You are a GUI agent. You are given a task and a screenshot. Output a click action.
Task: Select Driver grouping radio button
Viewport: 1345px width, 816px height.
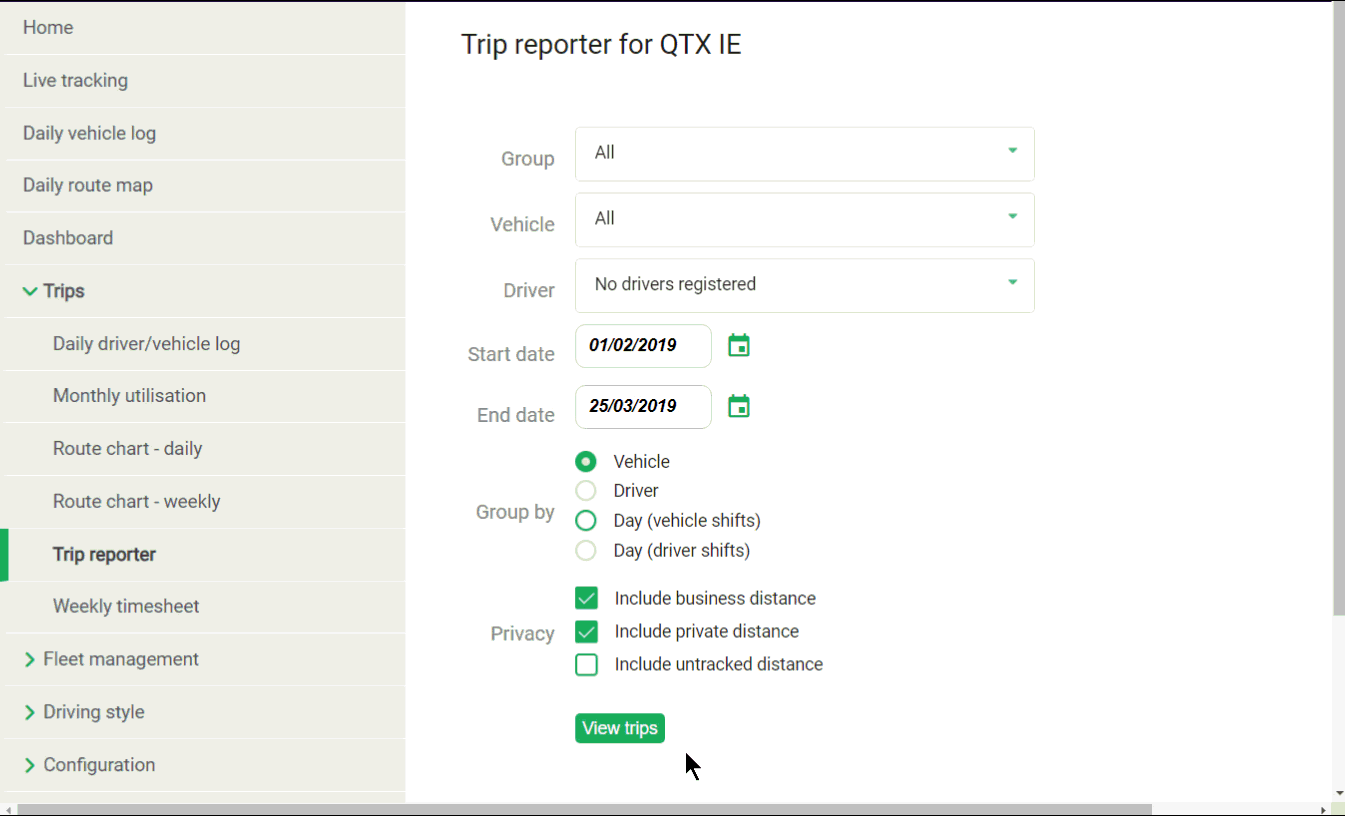coord(586,491)
